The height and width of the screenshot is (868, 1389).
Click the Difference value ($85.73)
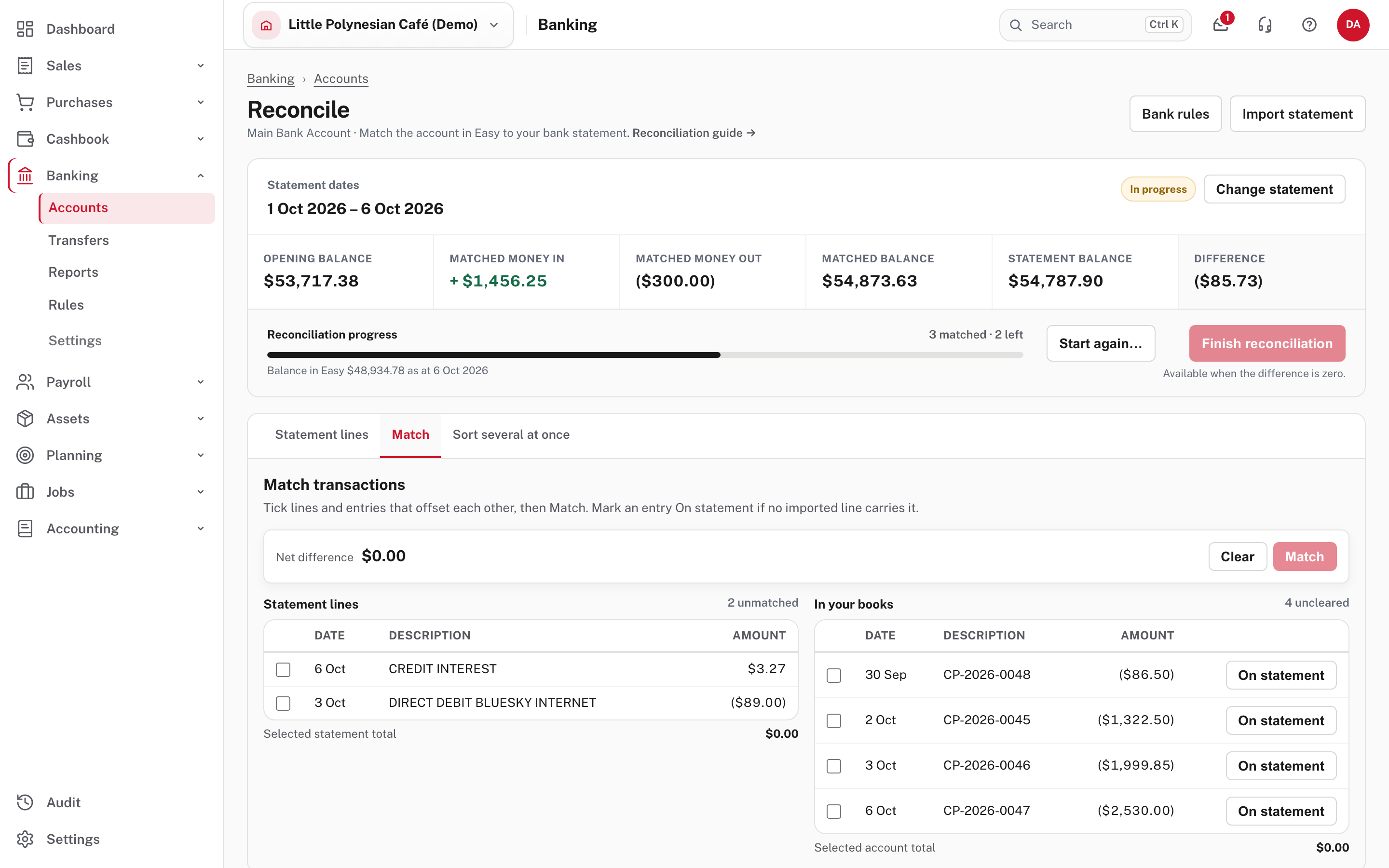click(x=1228, y=281)
